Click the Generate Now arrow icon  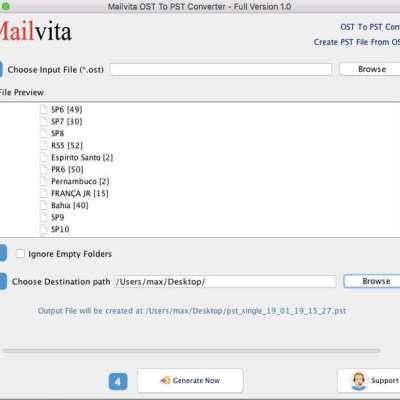point(165,380)
